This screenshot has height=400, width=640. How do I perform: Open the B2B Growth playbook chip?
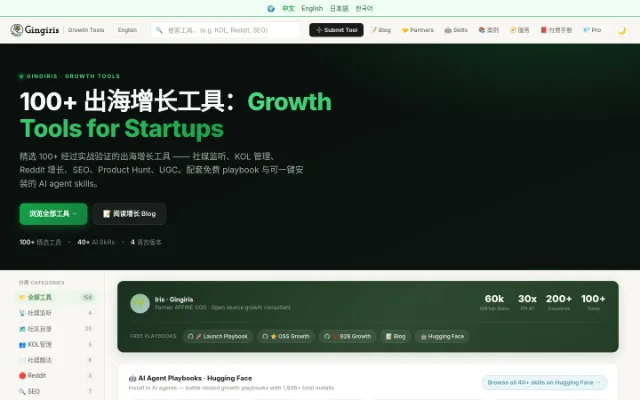tap(347, 336)
